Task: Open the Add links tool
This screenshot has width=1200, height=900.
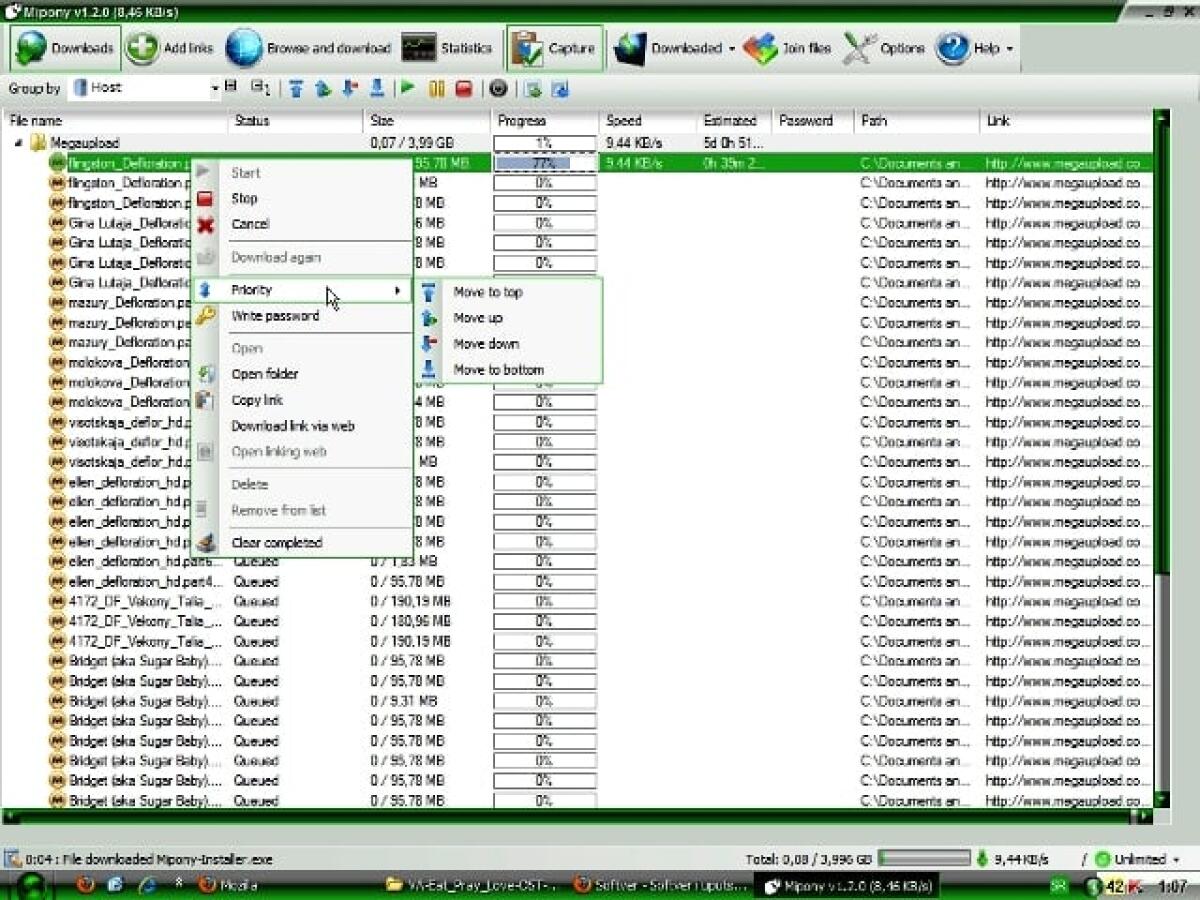Action: pyautogui.click(x=170, y=47)
